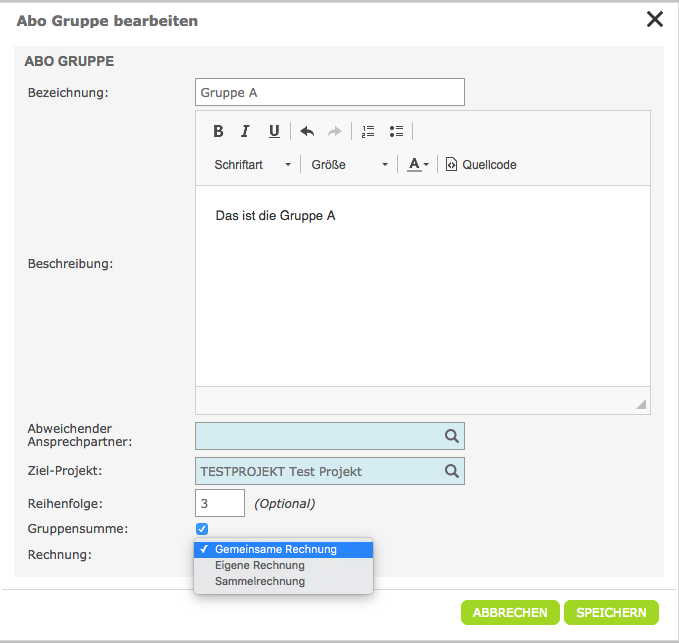Toggle bold formatting in the editor
This screenshot has height=643, width=679.
[x=218, y=131]
